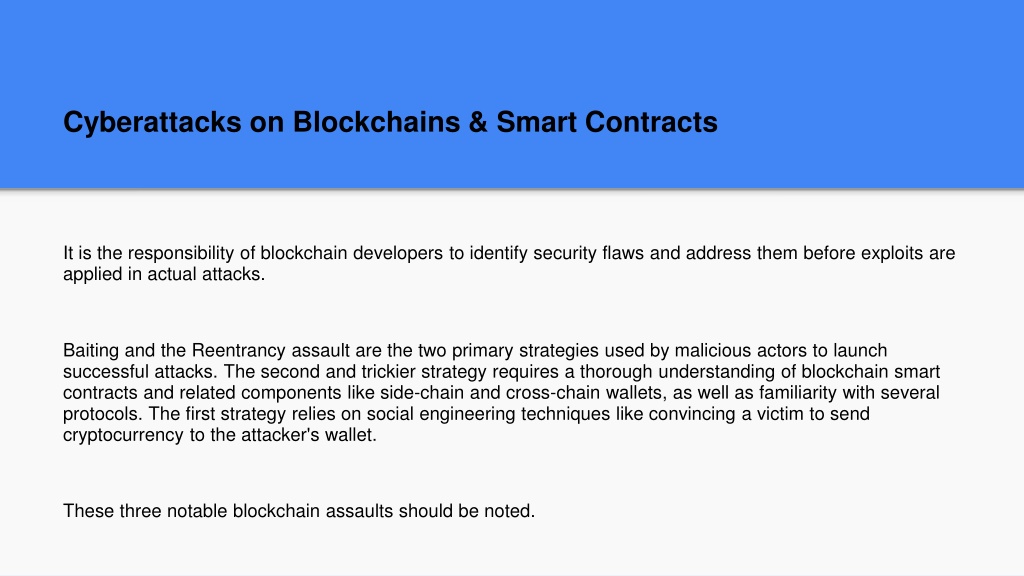Click the word 'Baiting' starting the second paragraph
Screen dimensions: 1024x576
(x=91, y=351)
